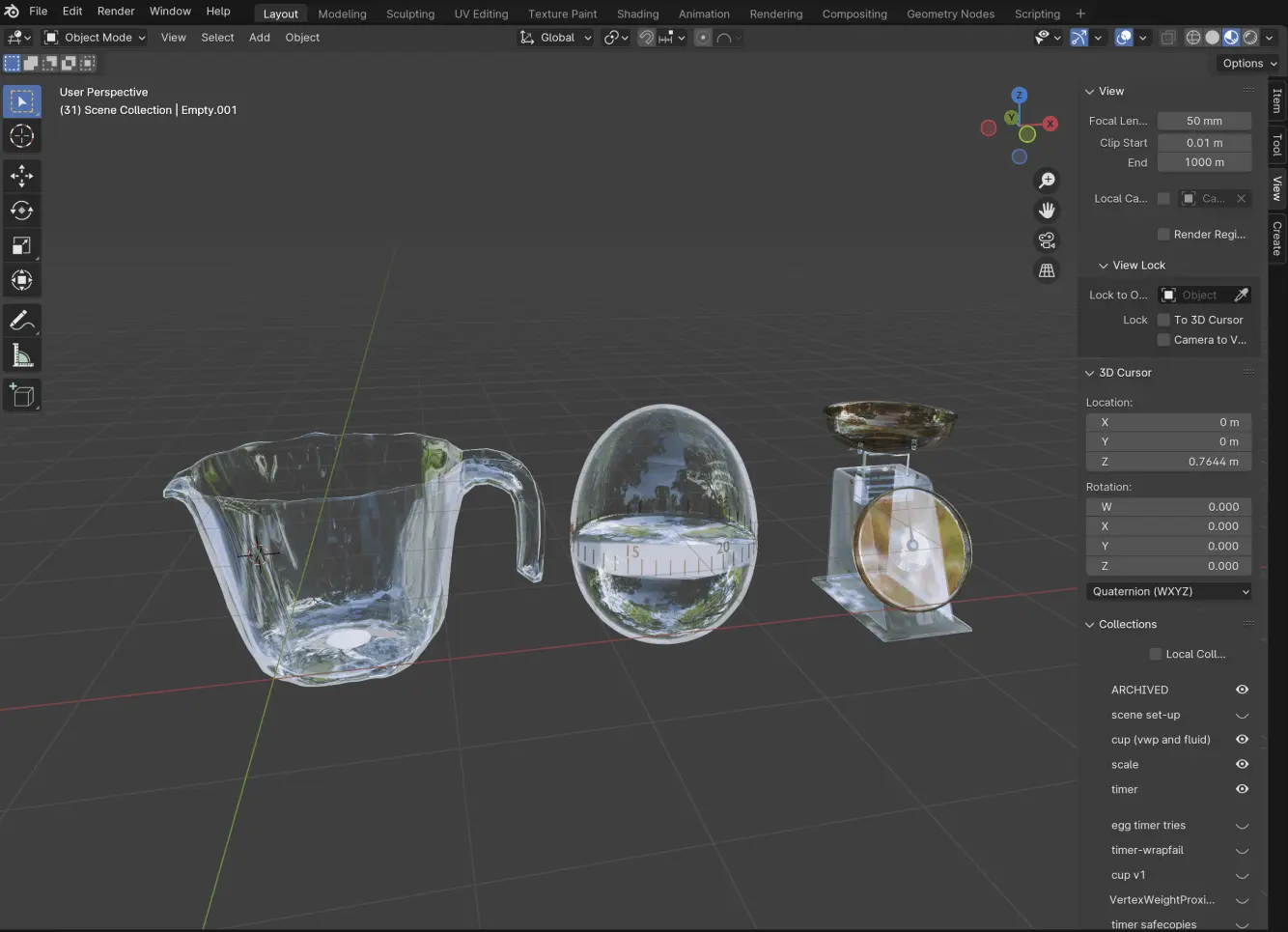Check Lock To 3D Cursor
The width and height of the screenshot is (1288, 932).
(1163, 320)
